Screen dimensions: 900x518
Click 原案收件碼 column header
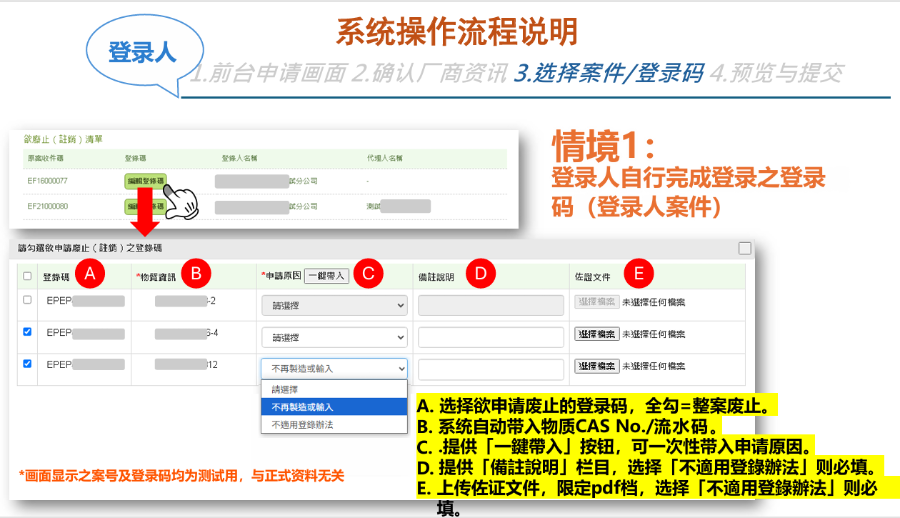pos(45,158)
